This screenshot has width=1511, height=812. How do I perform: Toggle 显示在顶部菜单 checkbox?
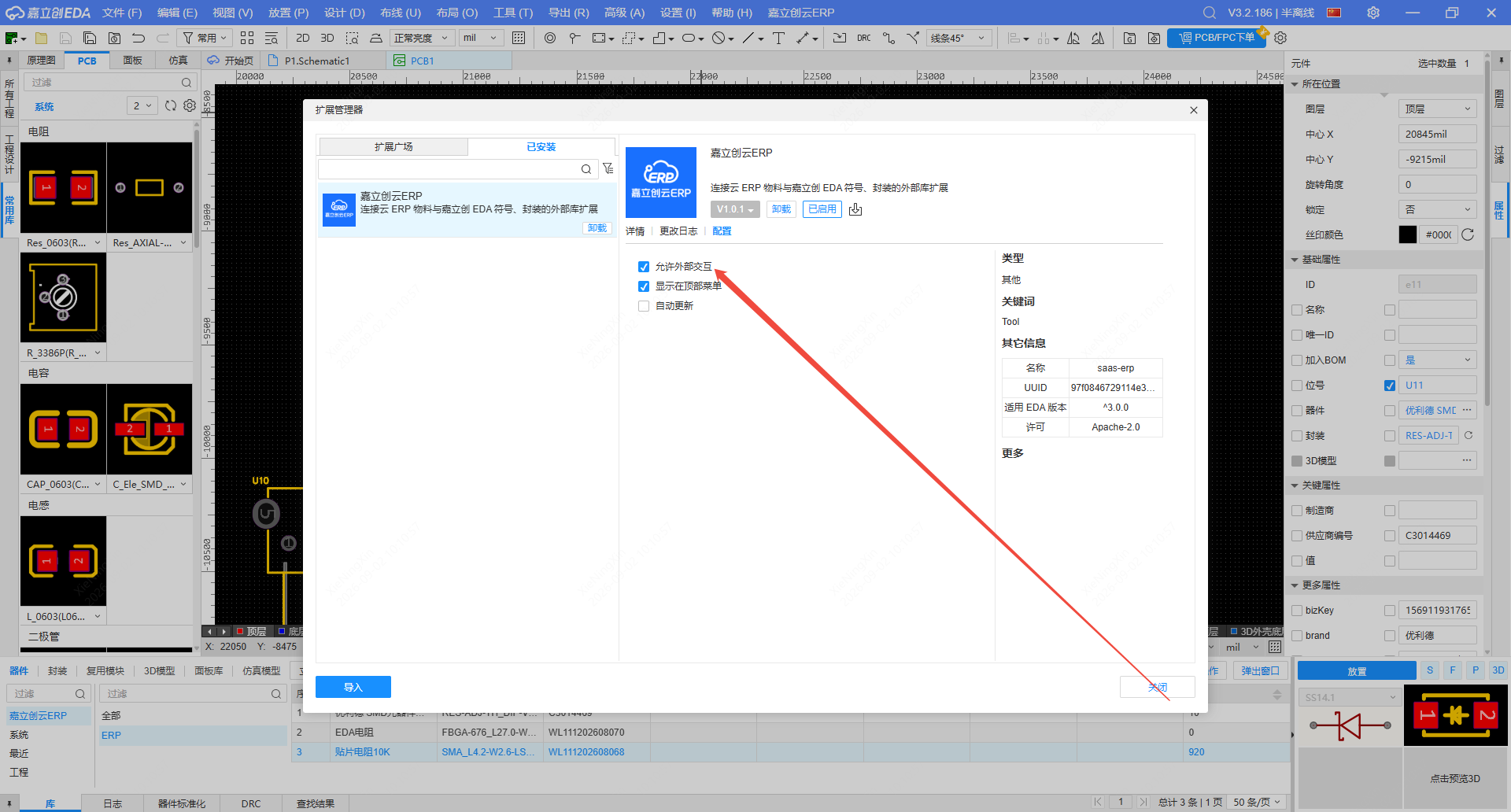point(644,286)
